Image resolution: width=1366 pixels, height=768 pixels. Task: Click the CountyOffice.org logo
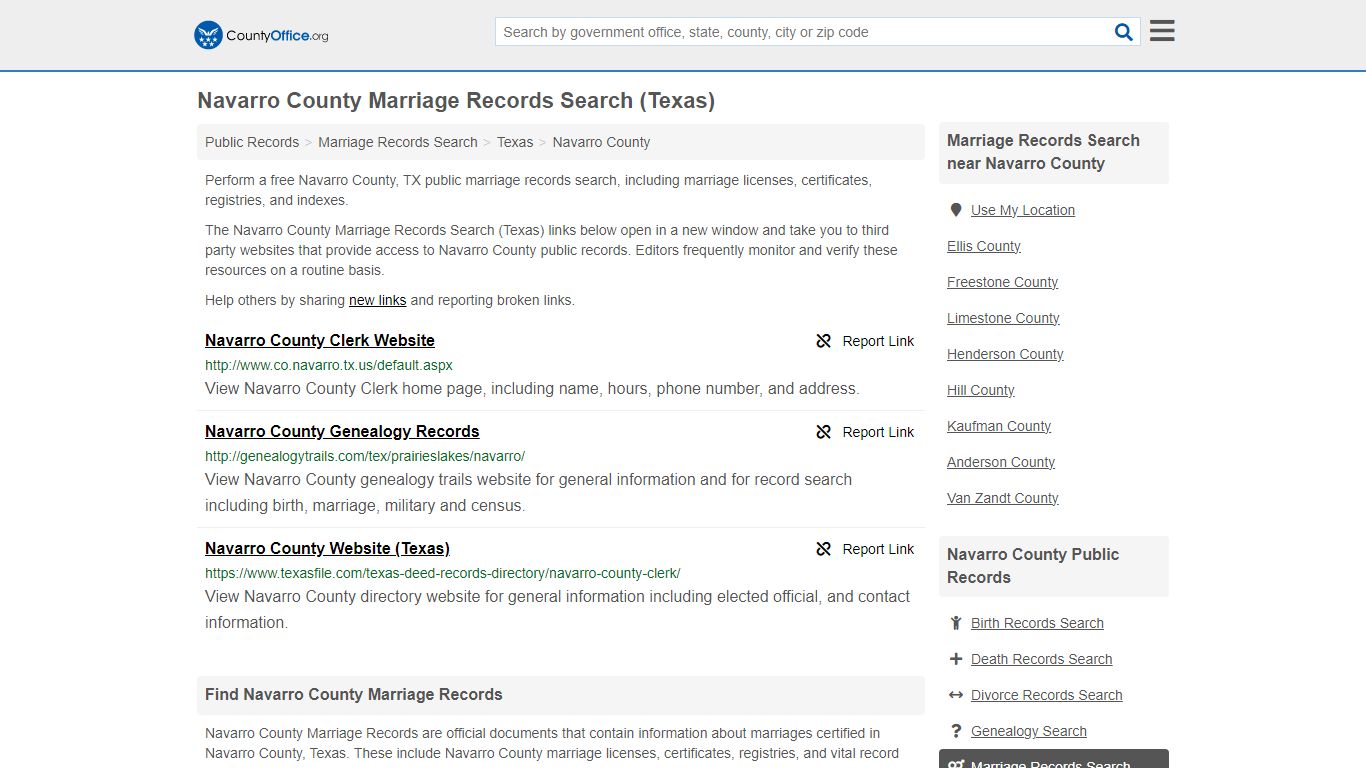pos(261,35)
